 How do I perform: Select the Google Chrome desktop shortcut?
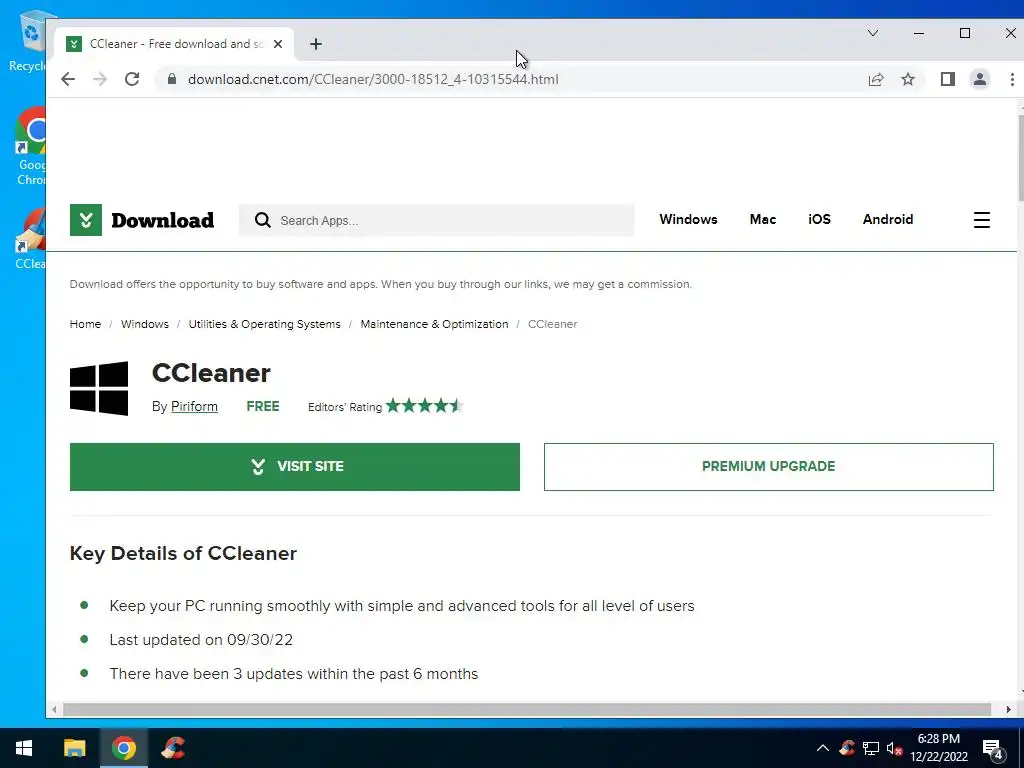pyautogui.click(x=29, y=147)
